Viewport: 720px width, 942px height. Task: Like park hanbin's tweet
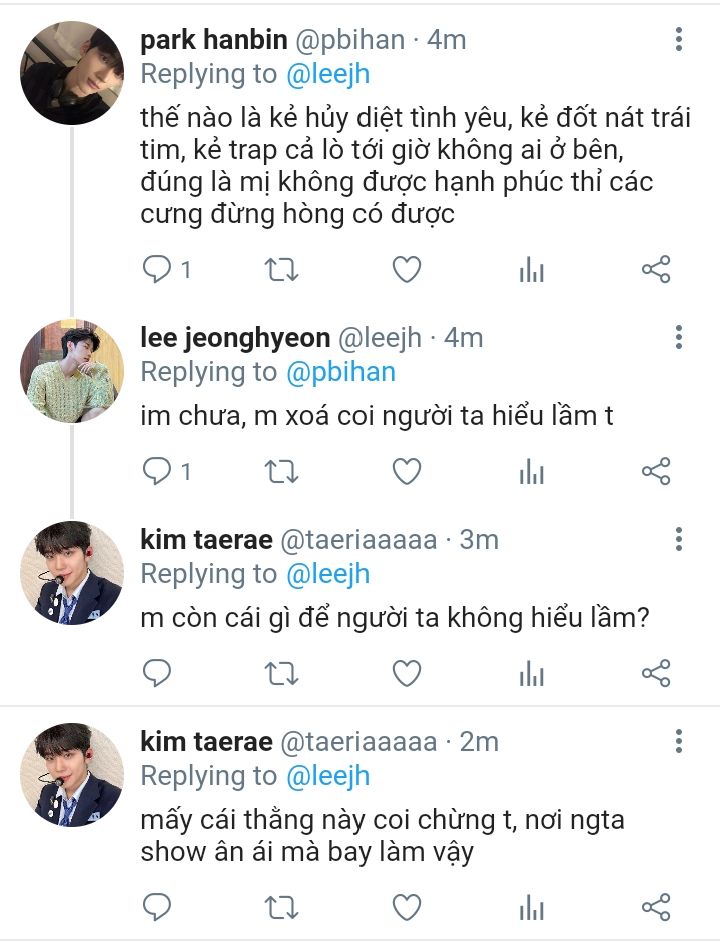pos(406,269)
